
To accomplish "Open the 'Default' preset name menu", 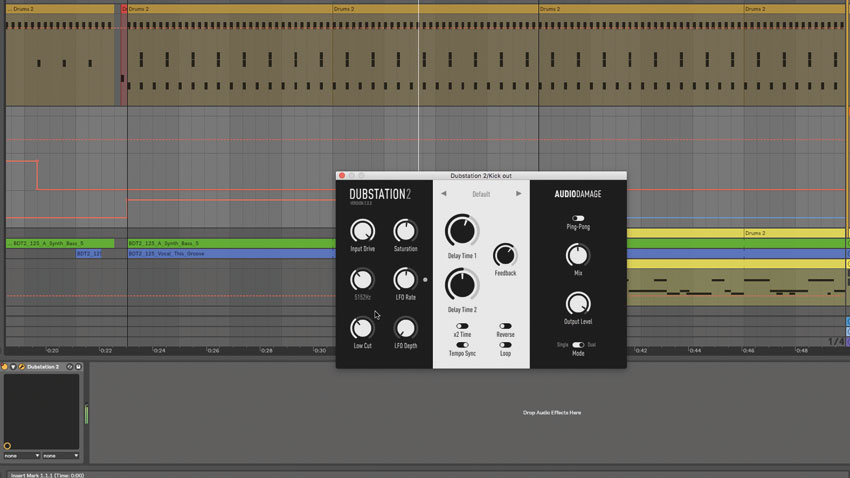I will coord(481,194).
